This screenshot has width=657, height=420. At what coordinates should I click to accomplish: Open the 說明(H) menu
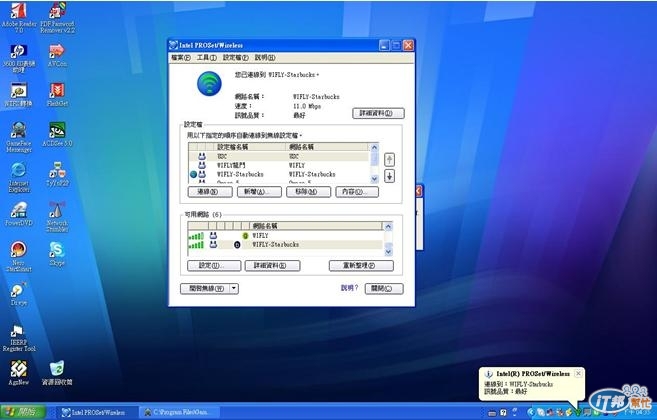click(265, 57)
